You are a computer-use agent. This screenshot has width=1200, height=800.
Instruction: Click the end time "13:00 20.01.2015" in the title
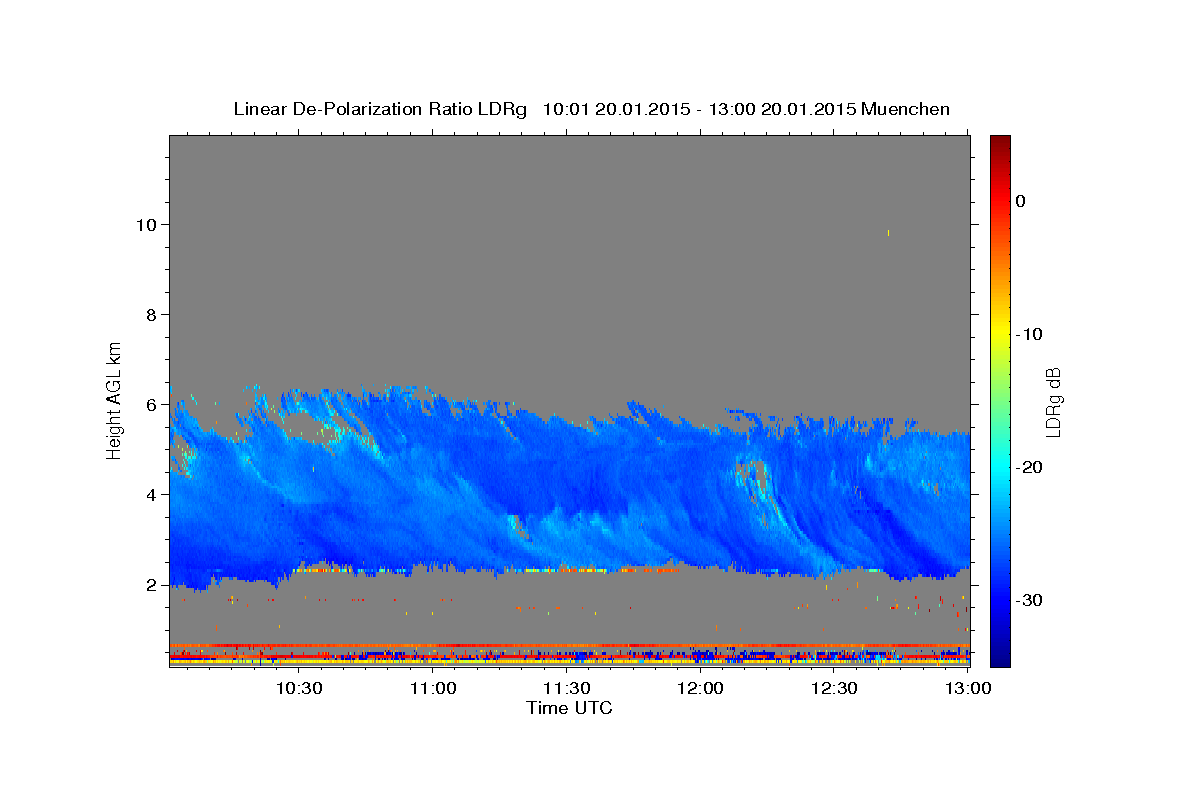click(781, 109)
